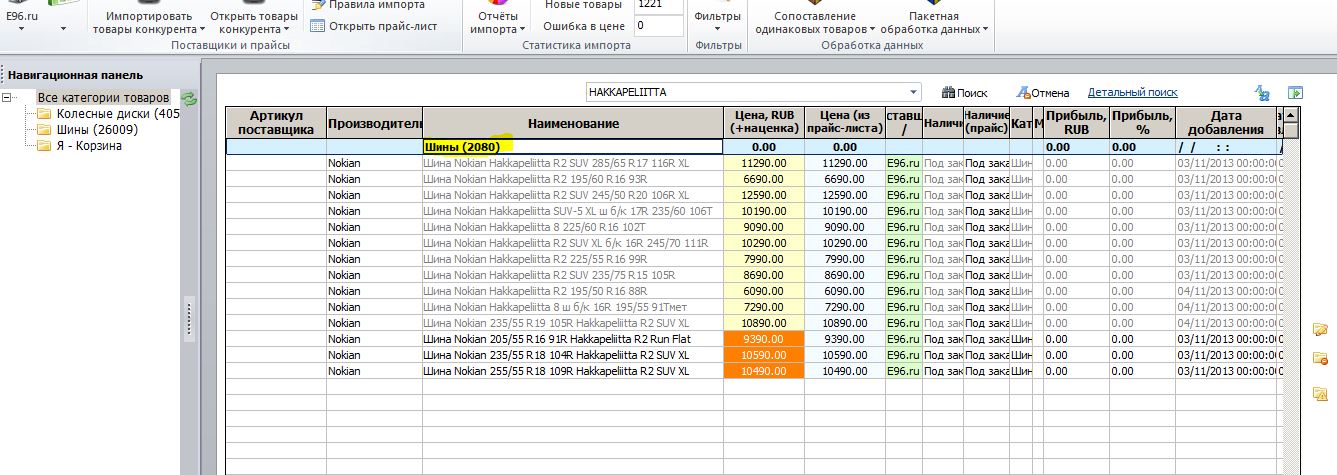This screenshot has width=1337, height=475.
Task: Click folder icon of Колесные диски category
Action: (44, 113)
